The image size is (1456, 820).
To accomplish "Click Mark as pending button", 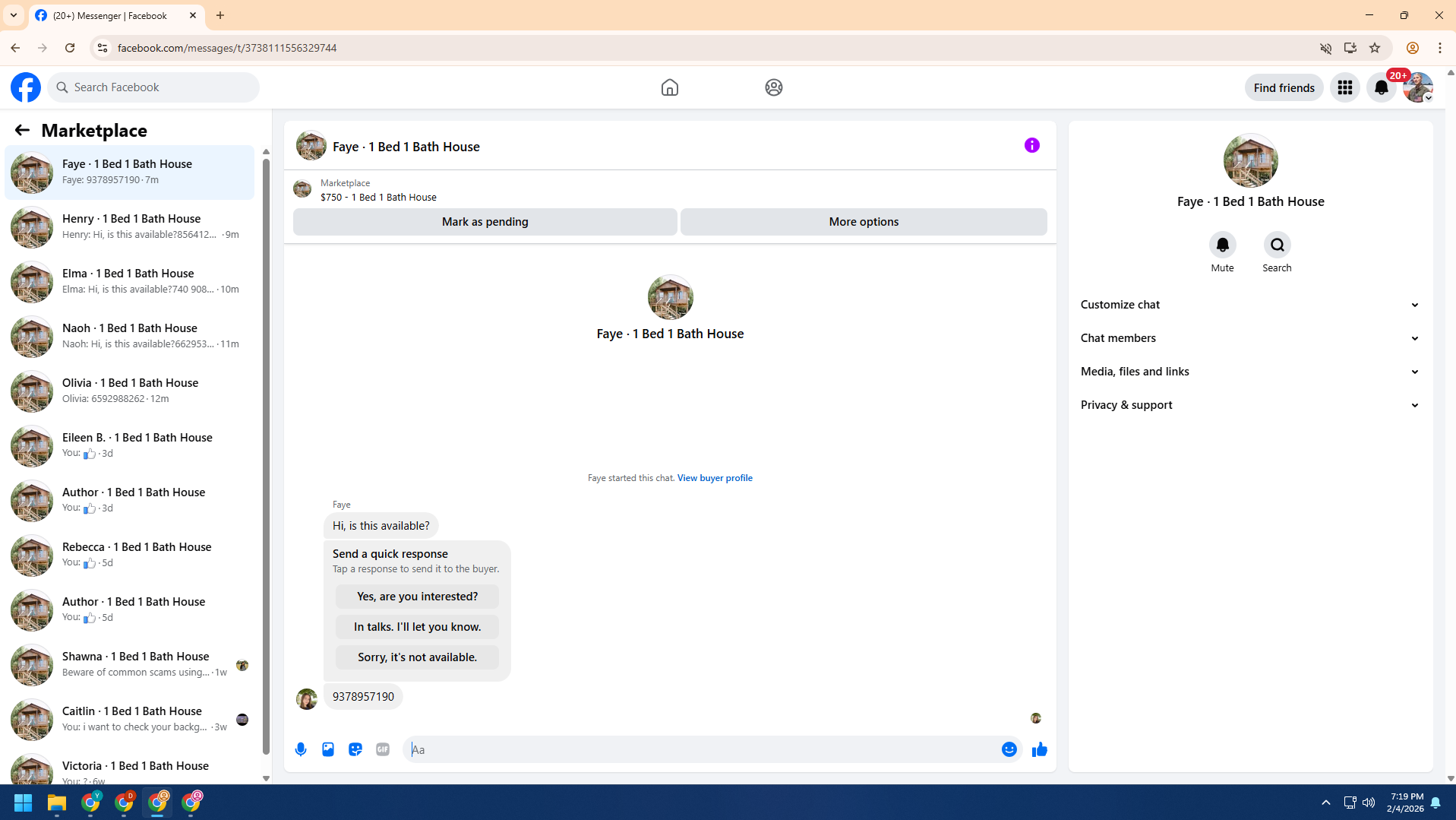I will (x=485, y=222).
